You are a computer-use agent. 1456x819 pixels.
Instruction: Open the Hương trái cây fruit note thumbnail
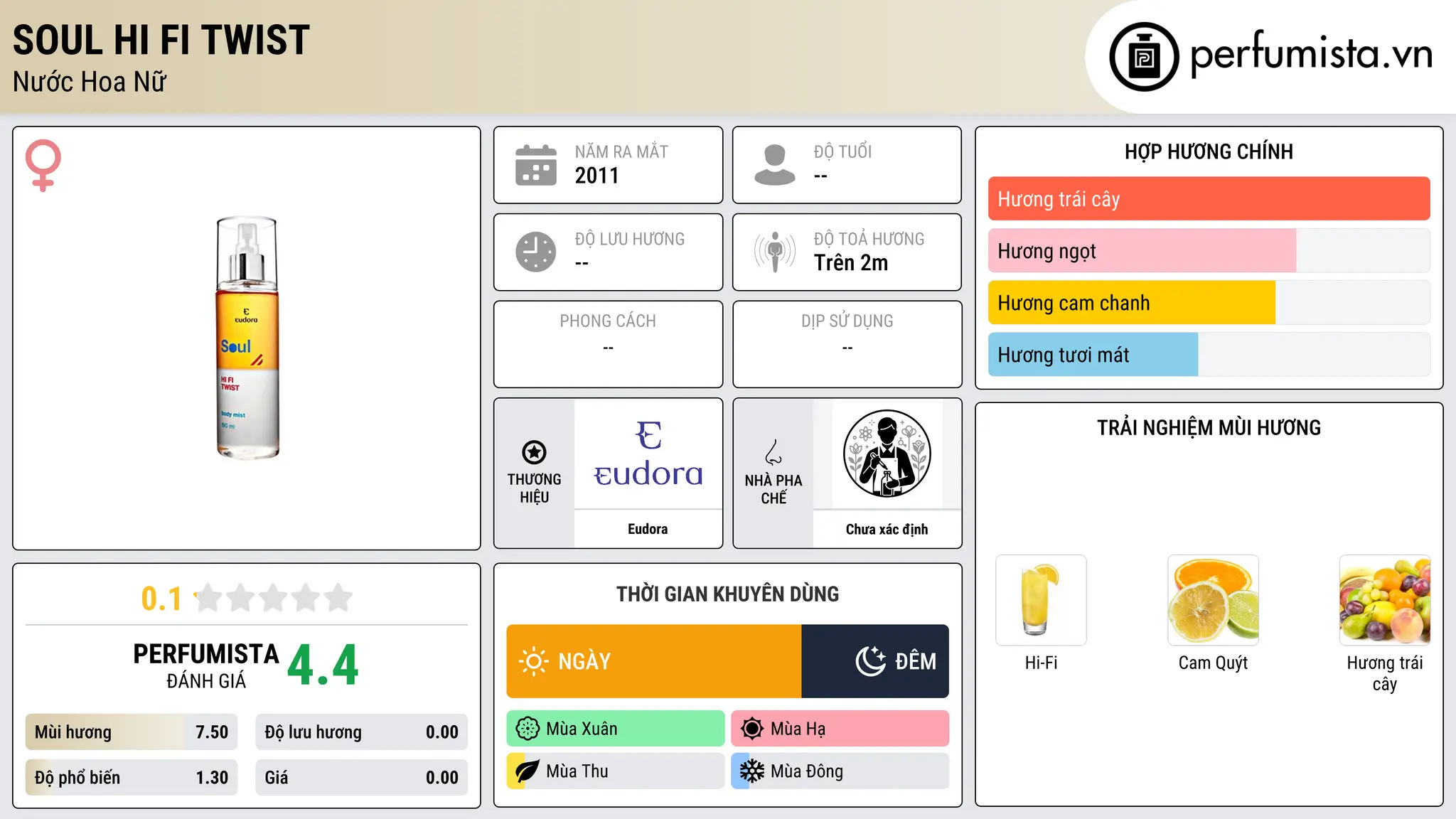coord(1385,600)
